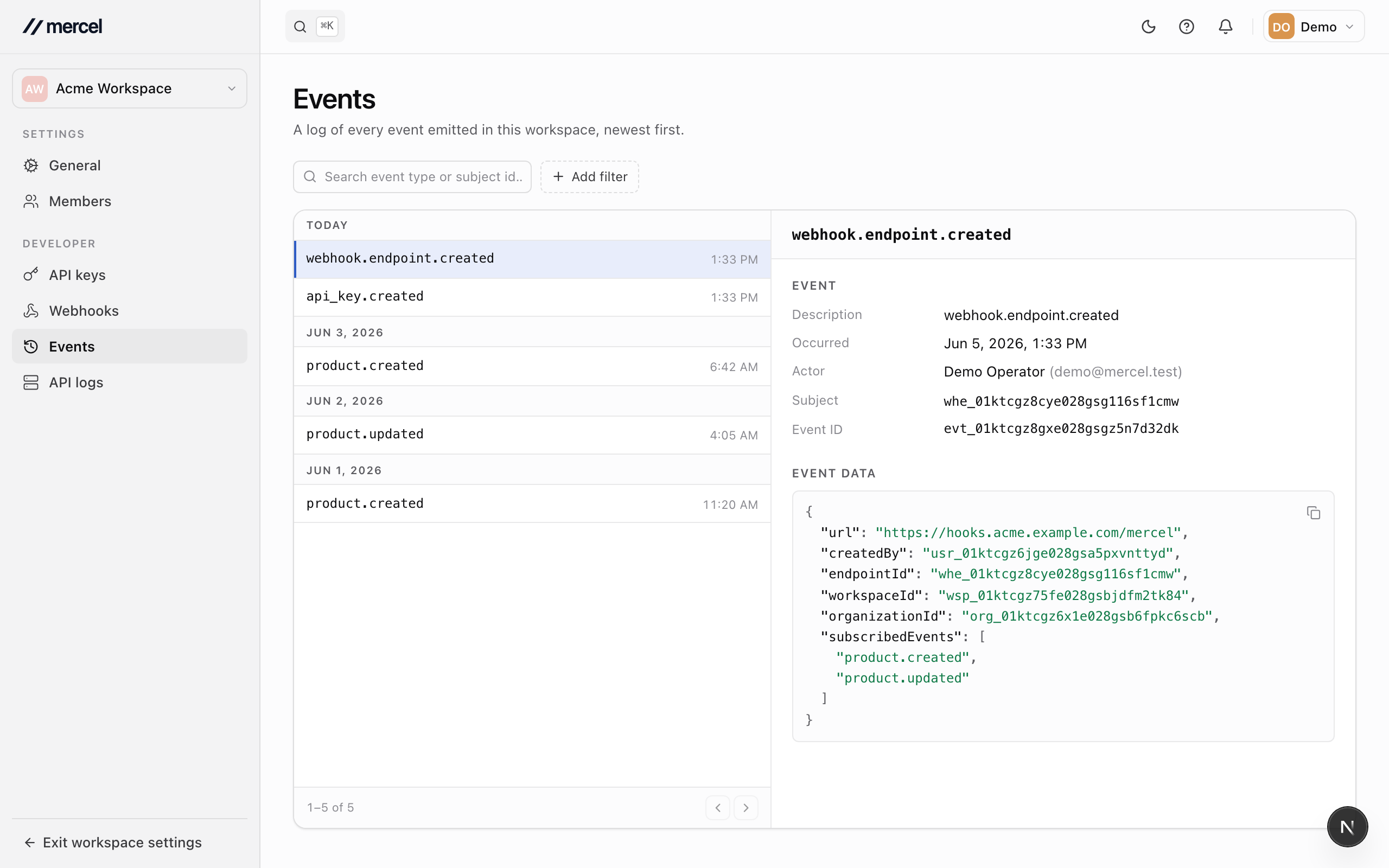Click the webhook.endpoint.created detail heading
The height and width of the screenshot is (868, 1389).
[901, 235]
